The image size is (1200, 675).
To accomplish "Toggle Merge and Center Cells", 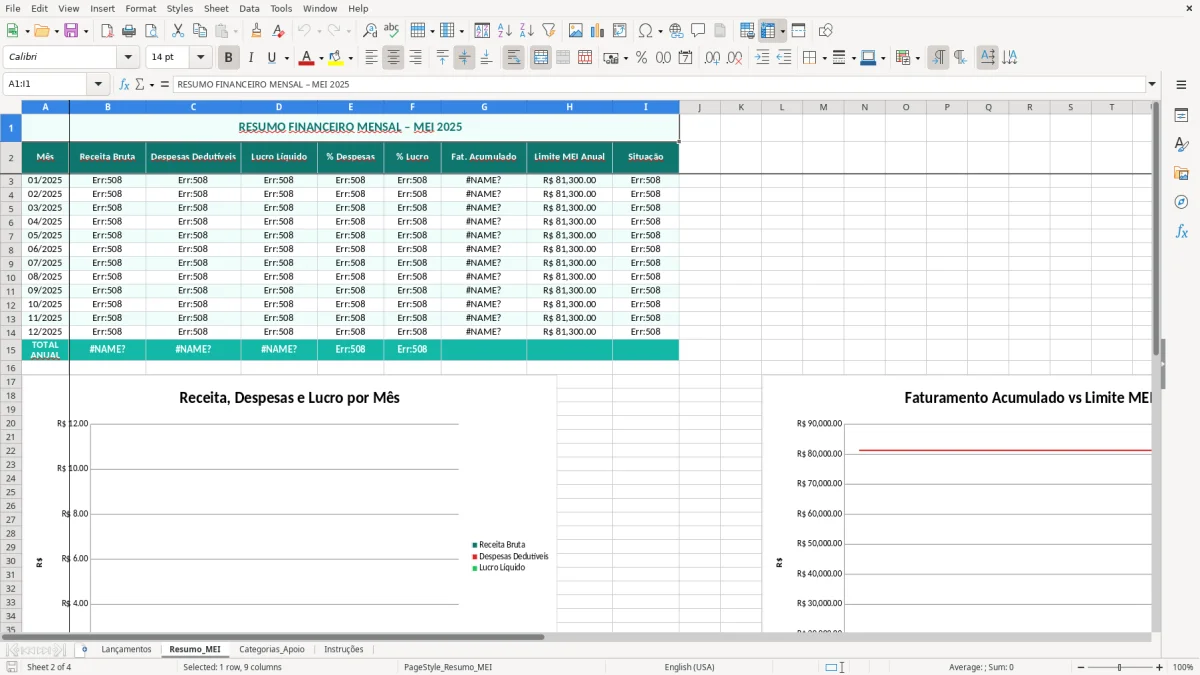I will (x=541, y=58).
